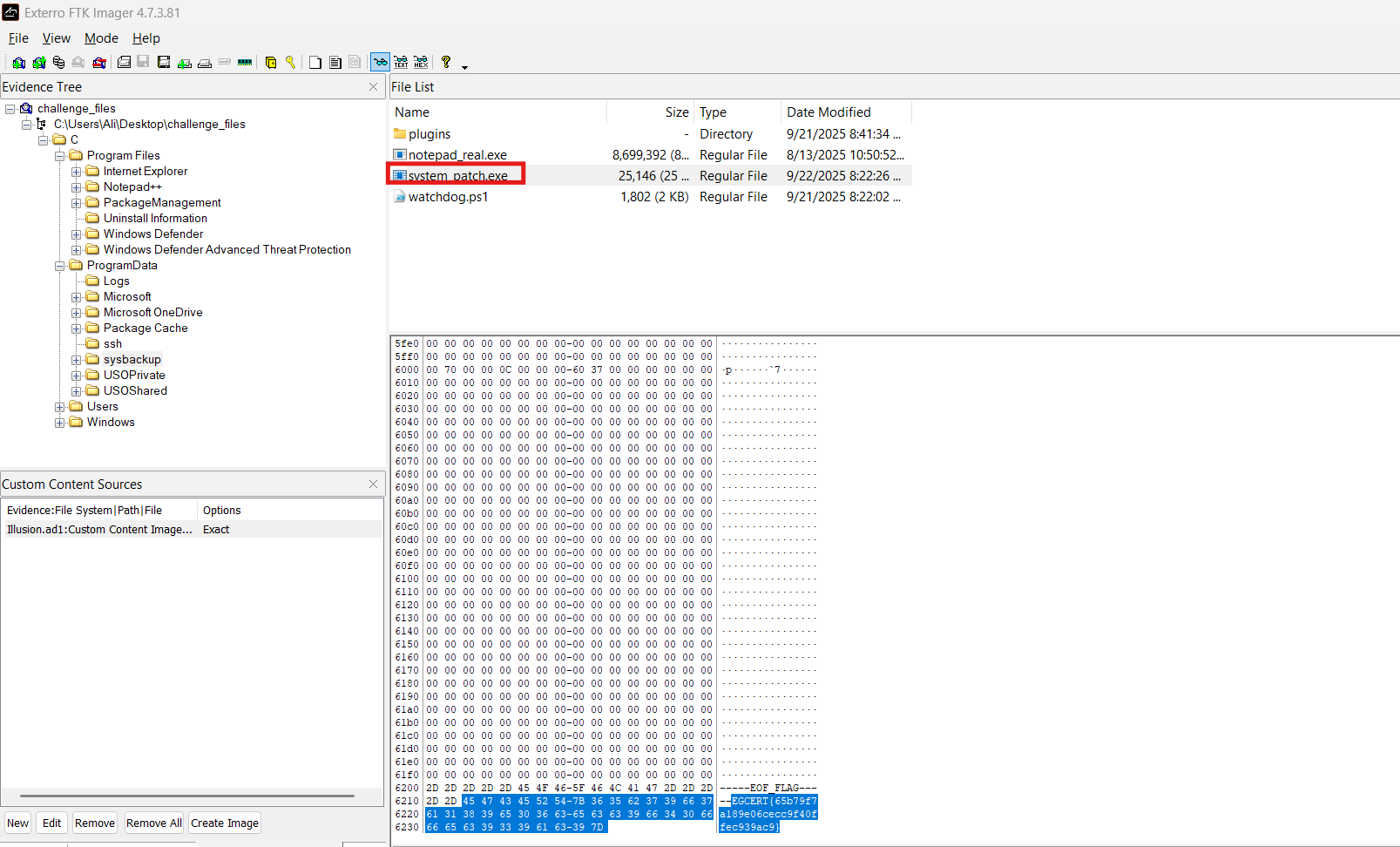
Task: Expand the sysbackup folder in the tree
Action: coord(77,360)
